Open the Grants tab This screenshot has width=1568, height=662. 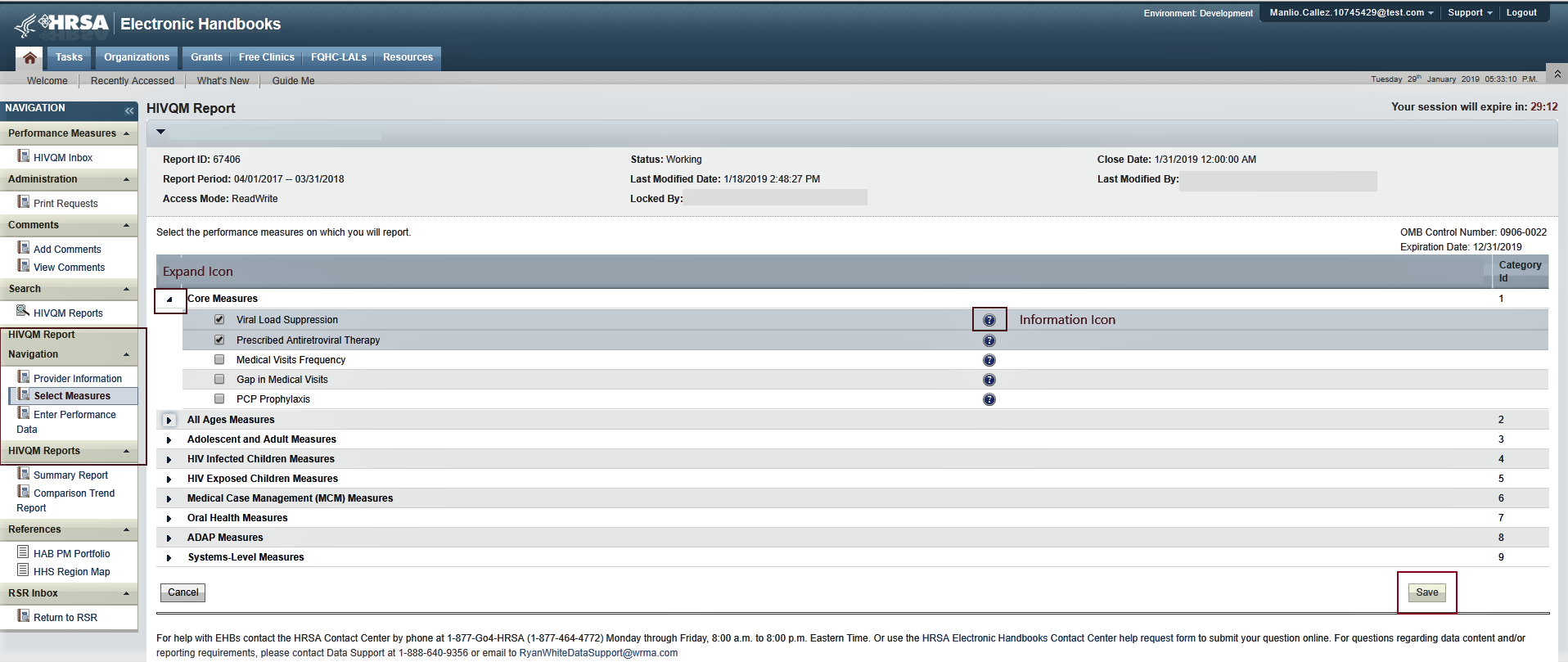coord(206,57)
